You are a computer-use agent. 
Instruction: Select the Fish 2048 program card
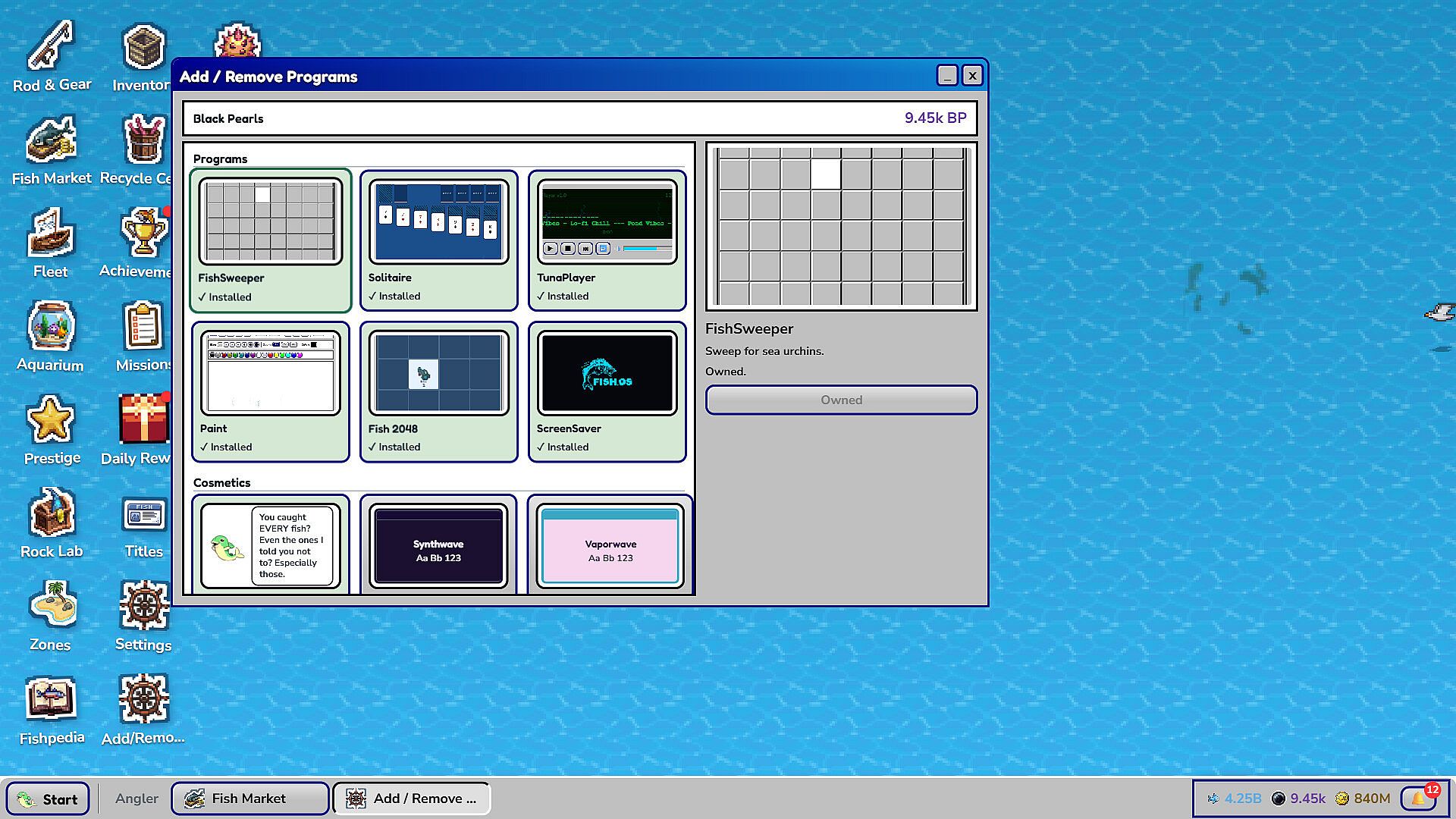pos(439,391)
